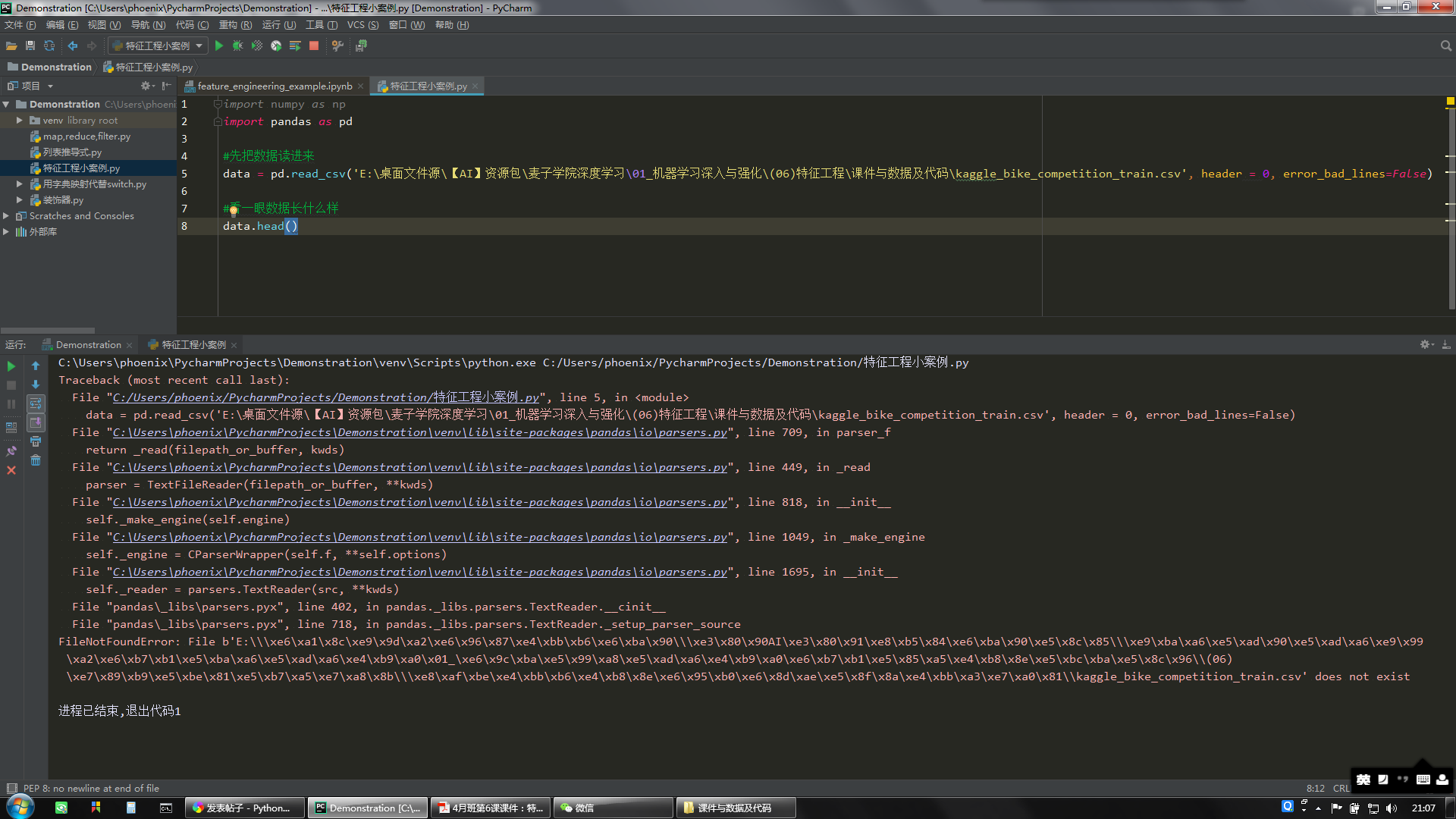The height and width of the screenshot is (819, 1456).
Task: Click the Save All disk icon
Action: click(x=30, y=46)
